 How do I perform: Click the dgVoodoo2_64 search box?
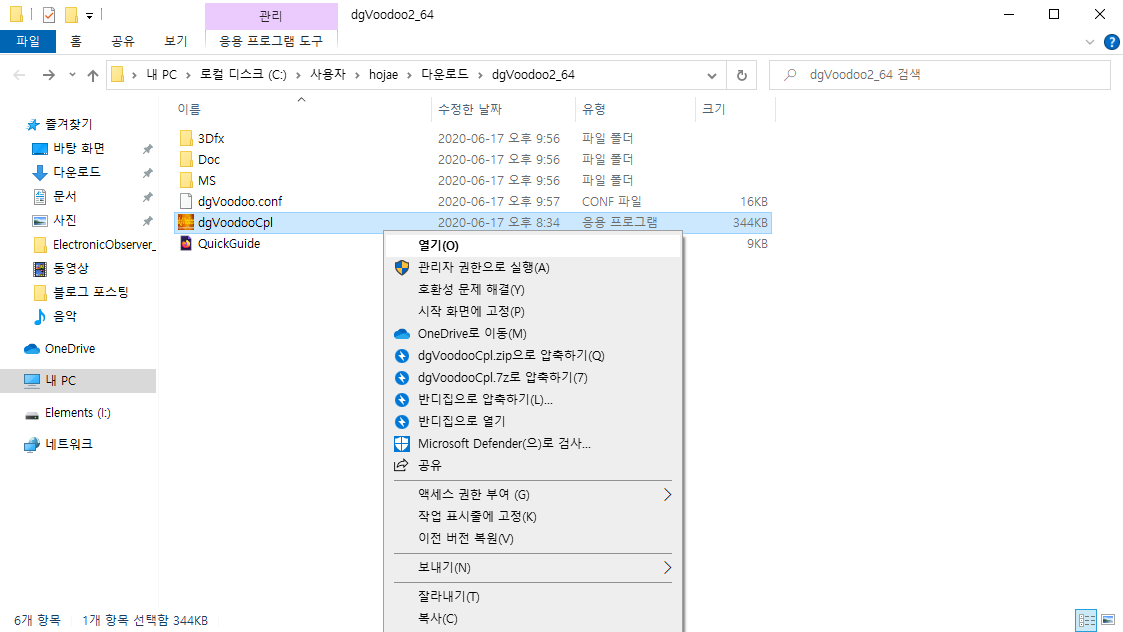coord(940,75)
